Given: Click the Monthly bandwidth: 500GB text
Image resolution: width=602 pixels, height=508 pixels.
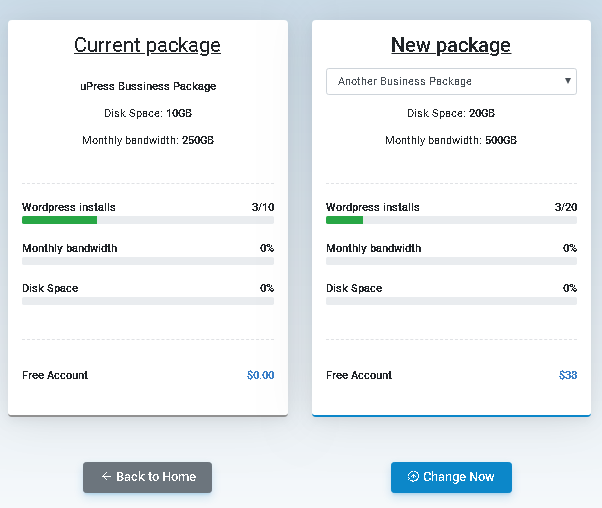Looking at the screenshot, I should 451,140.
